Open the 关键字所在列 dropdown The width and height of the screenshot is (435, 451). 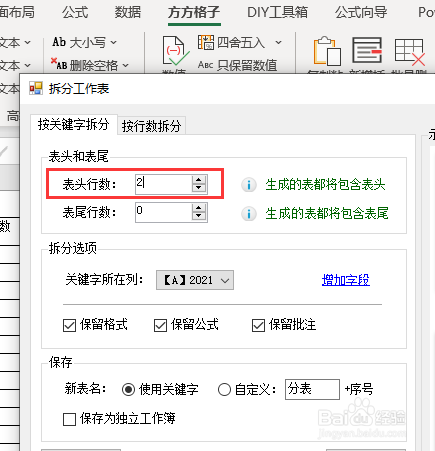tap(195, 280)
